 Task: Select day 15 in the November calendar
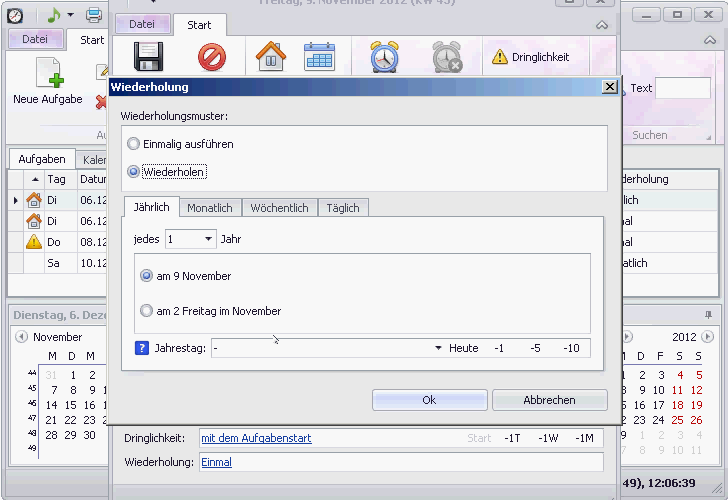[70, 405]
